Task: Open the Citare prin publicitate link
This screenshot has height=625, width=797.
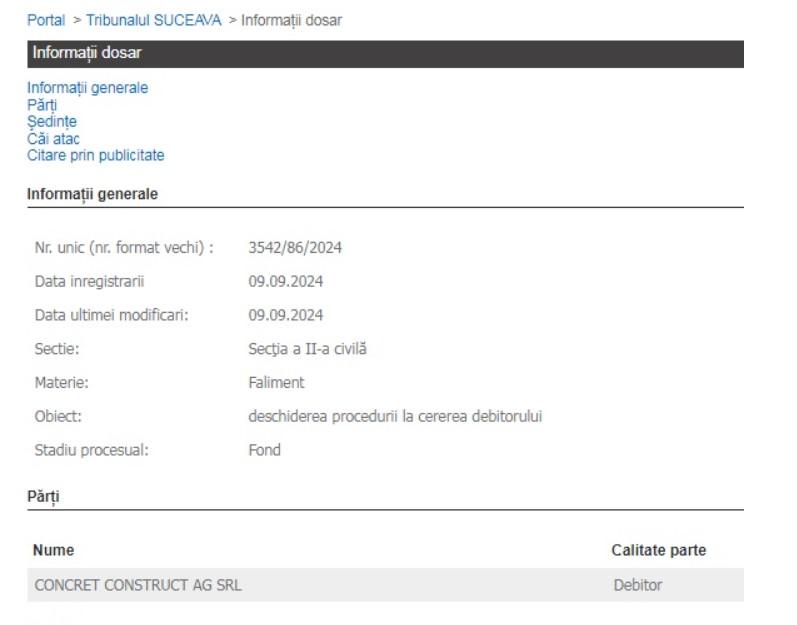Action: click(95, 156)
